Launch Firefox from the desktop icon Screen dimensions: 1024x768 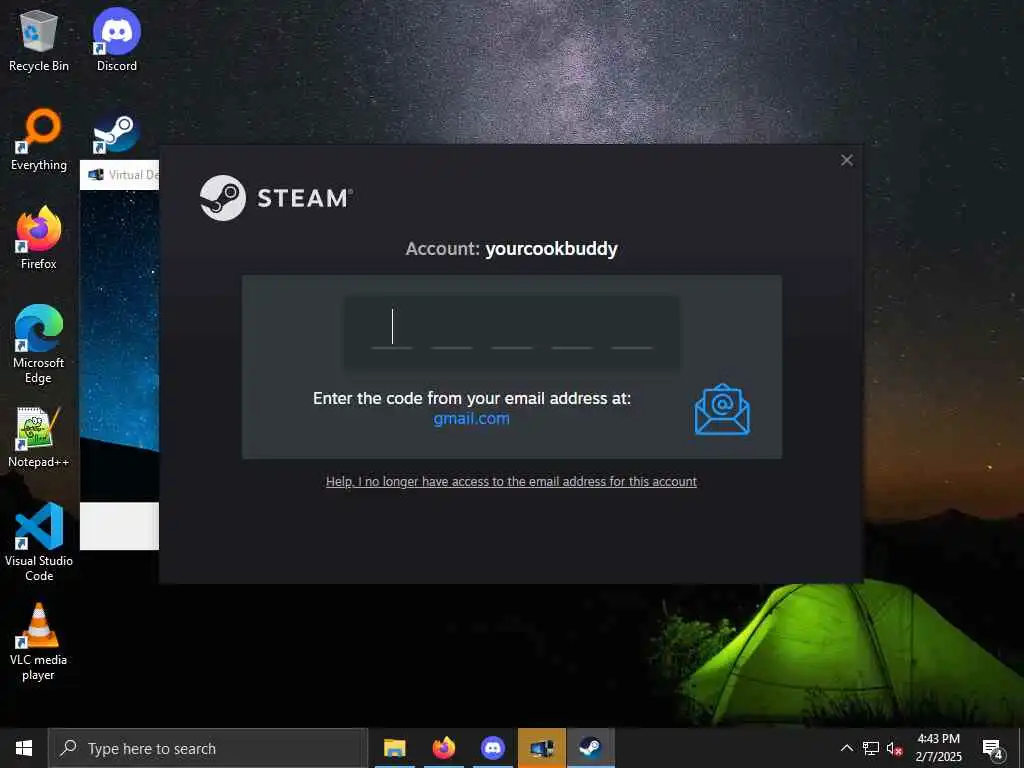coord(39,238)
